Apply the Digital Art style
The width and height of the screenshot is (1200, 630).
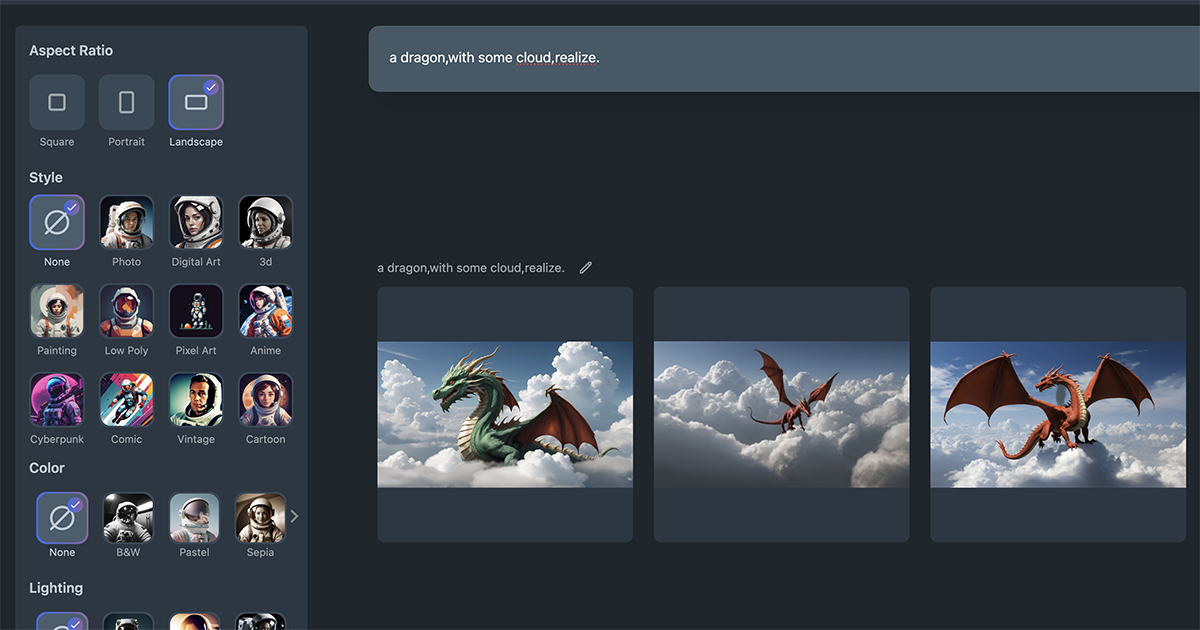point(196,222)
